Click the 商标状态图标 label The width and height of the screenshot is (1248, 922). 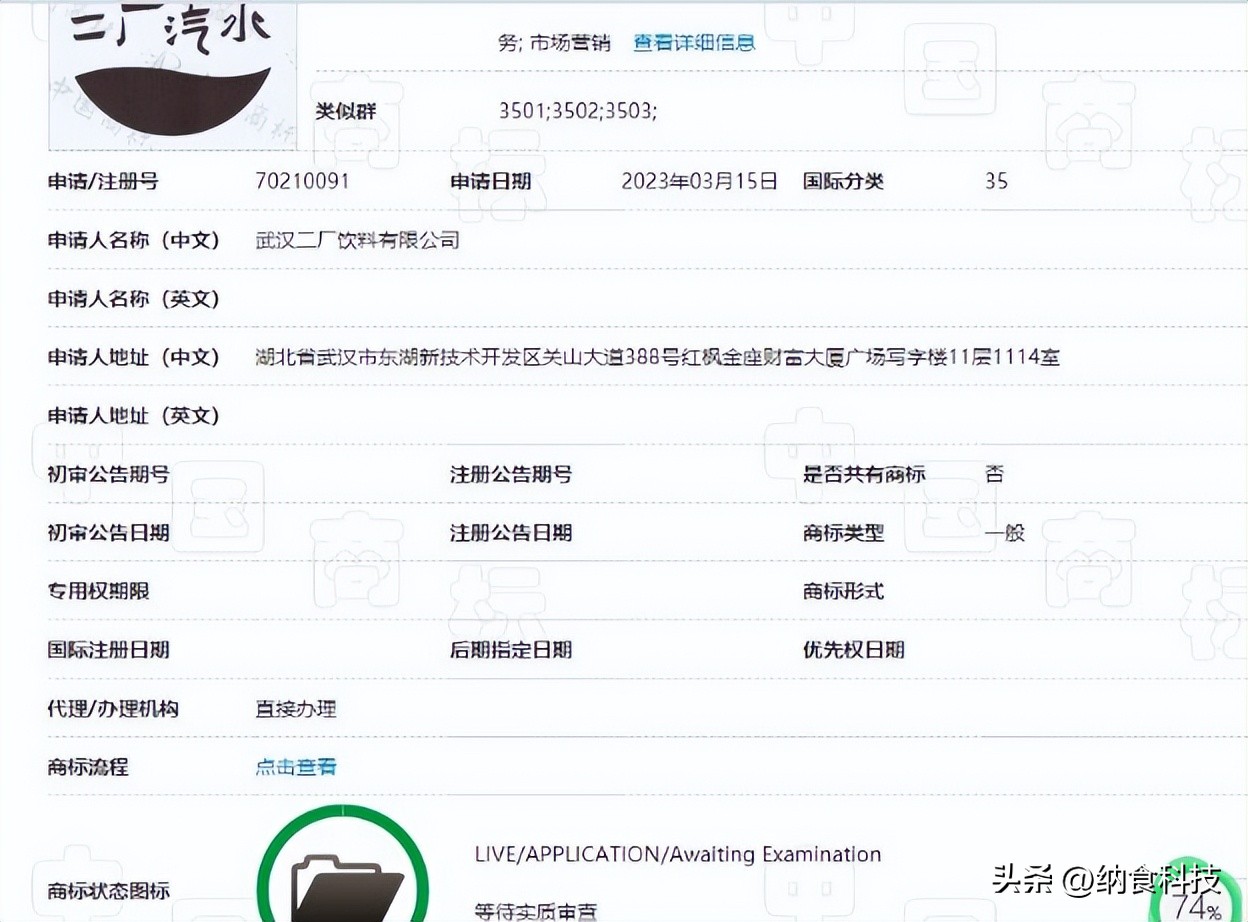[x=108, y=890]
